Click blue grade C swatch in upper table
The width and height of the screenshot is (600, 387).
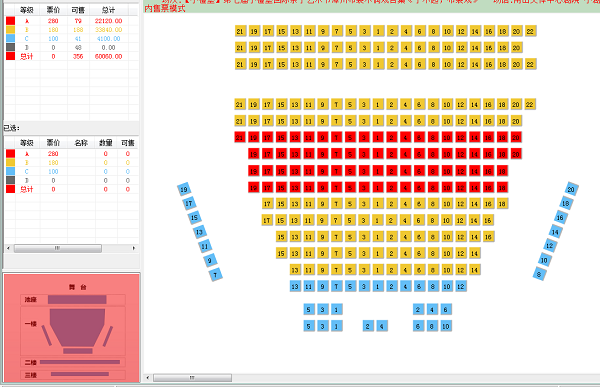click(10, 38)
